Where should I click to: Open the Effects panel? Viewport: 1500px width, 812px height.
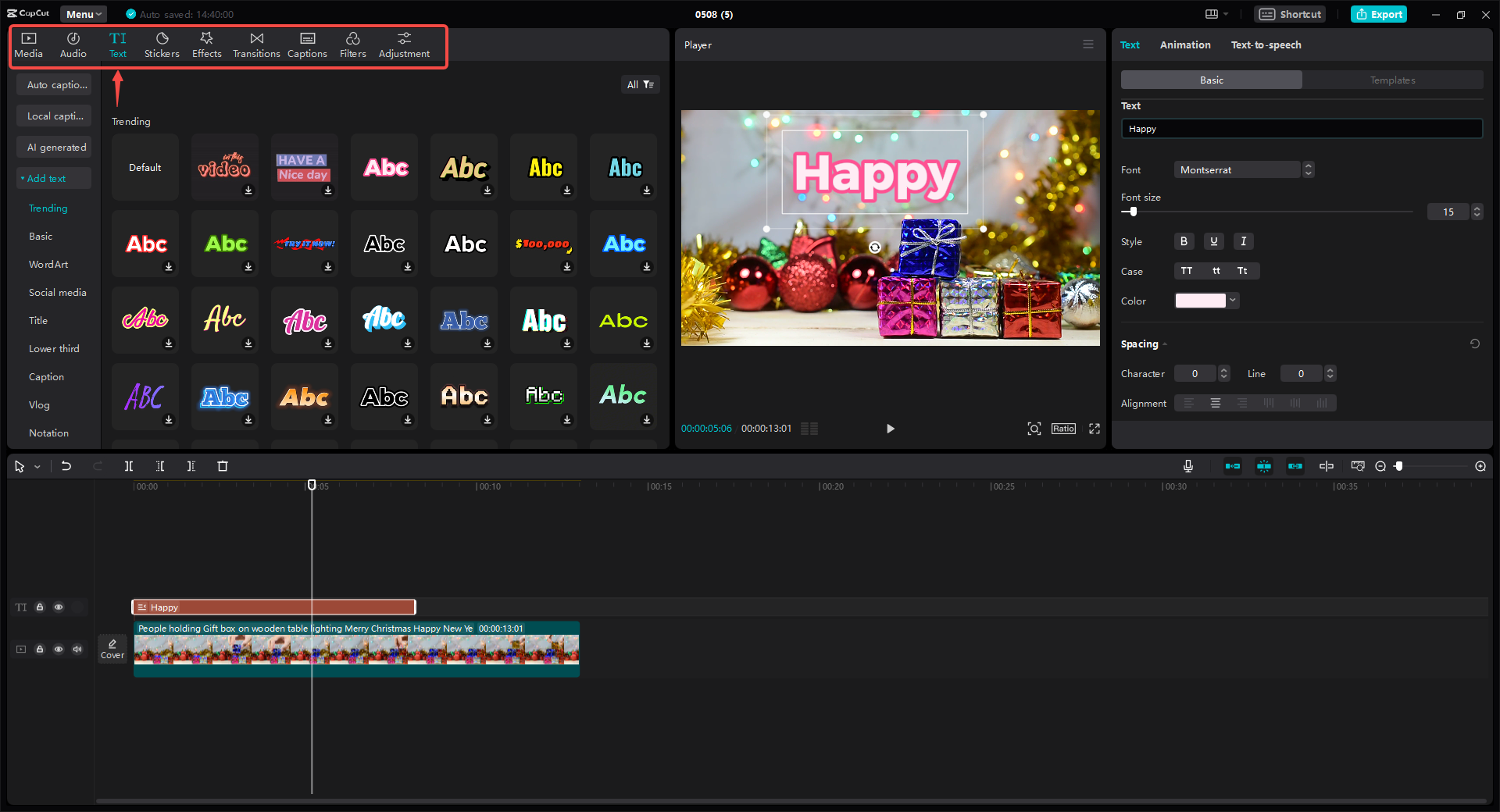206,44
